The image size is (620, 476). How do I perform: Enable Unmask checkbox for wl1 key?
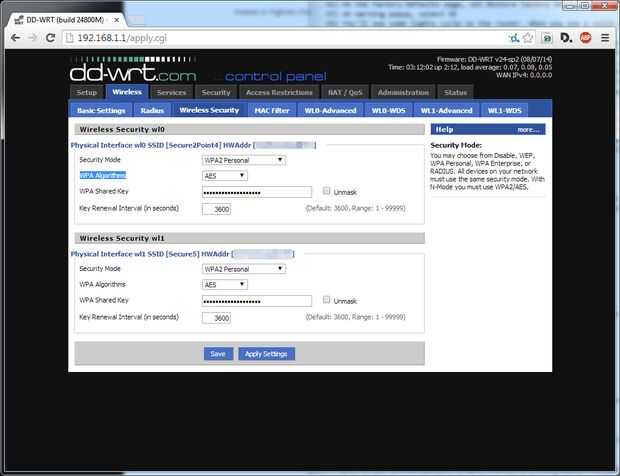326,300
